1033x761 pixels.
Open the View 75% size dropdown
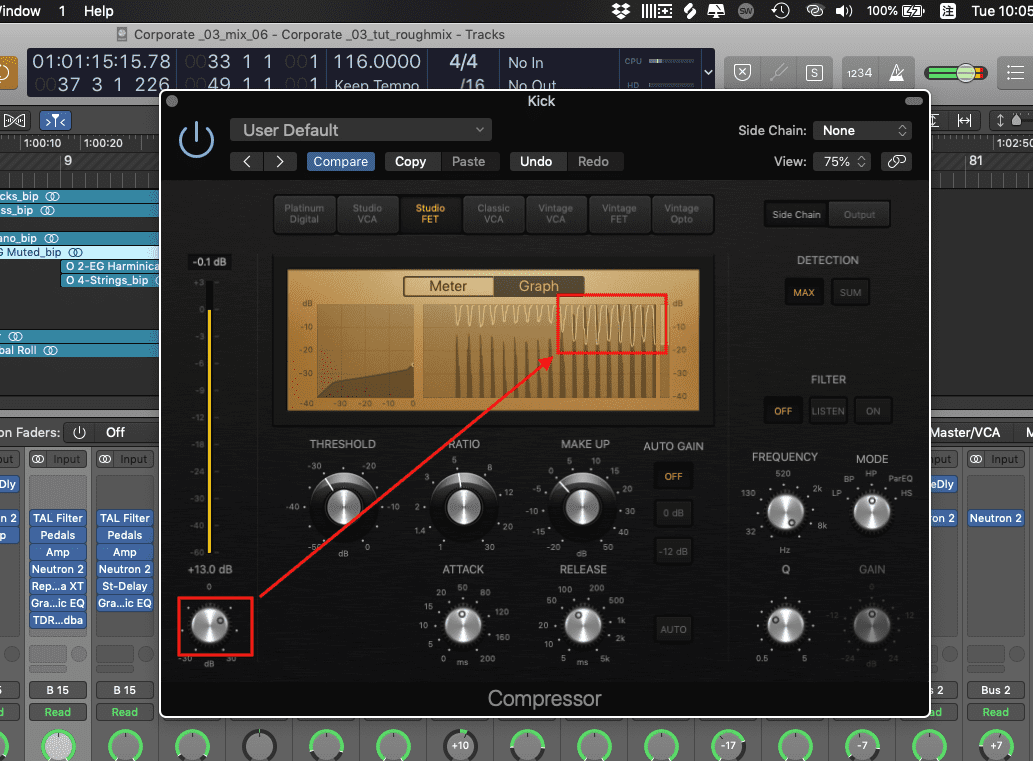tap(843, 161)
